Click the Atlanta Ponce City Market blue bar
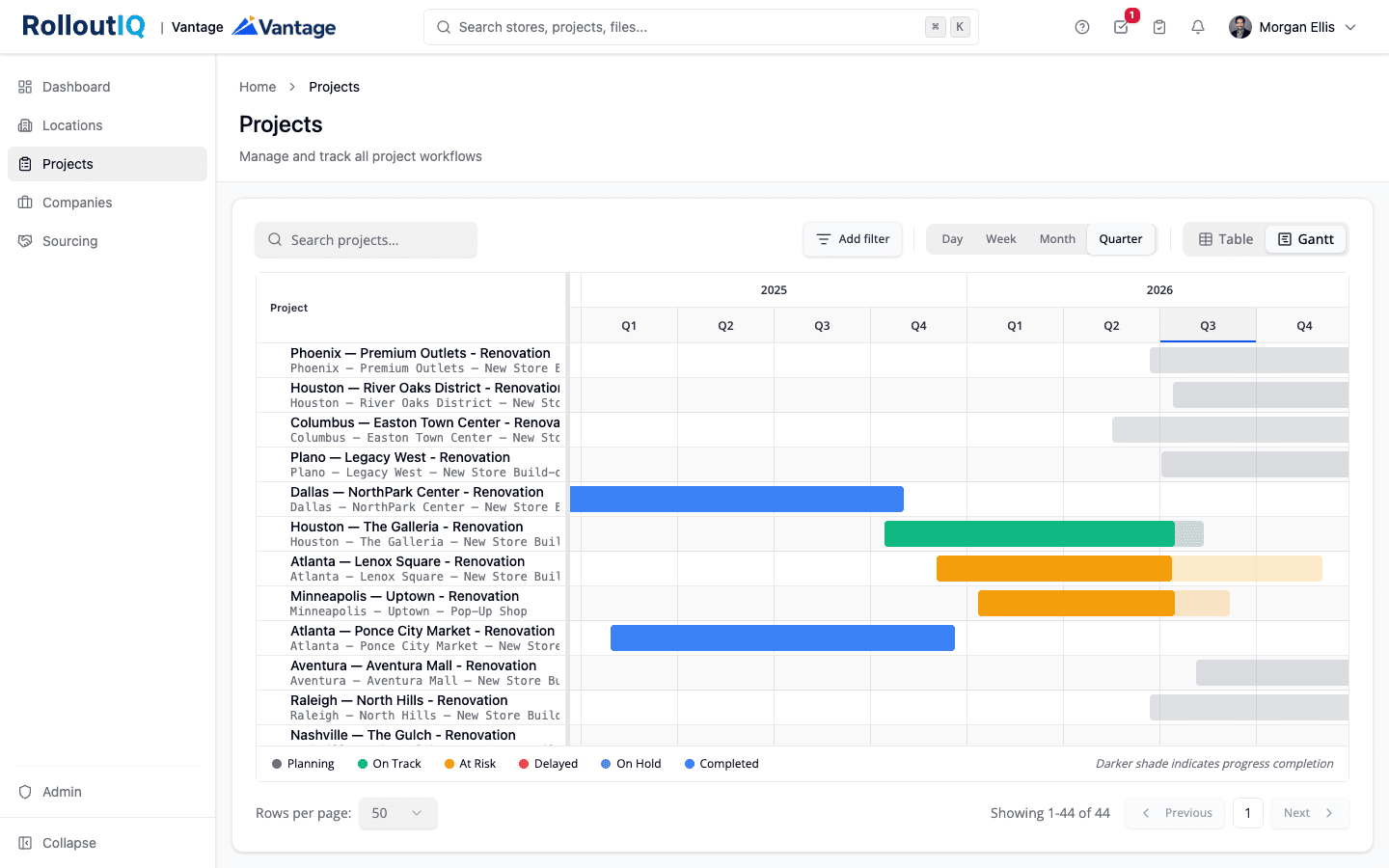 click(782, 637)
